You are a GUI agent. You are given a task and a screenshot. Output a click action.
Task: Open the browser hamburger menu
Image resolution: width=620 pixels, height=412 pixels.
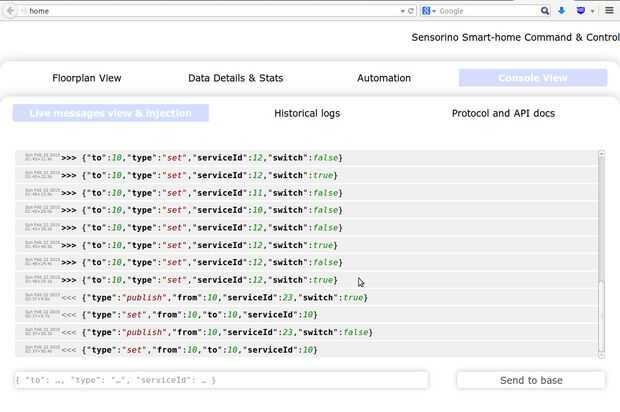click(x=609, y=11)
